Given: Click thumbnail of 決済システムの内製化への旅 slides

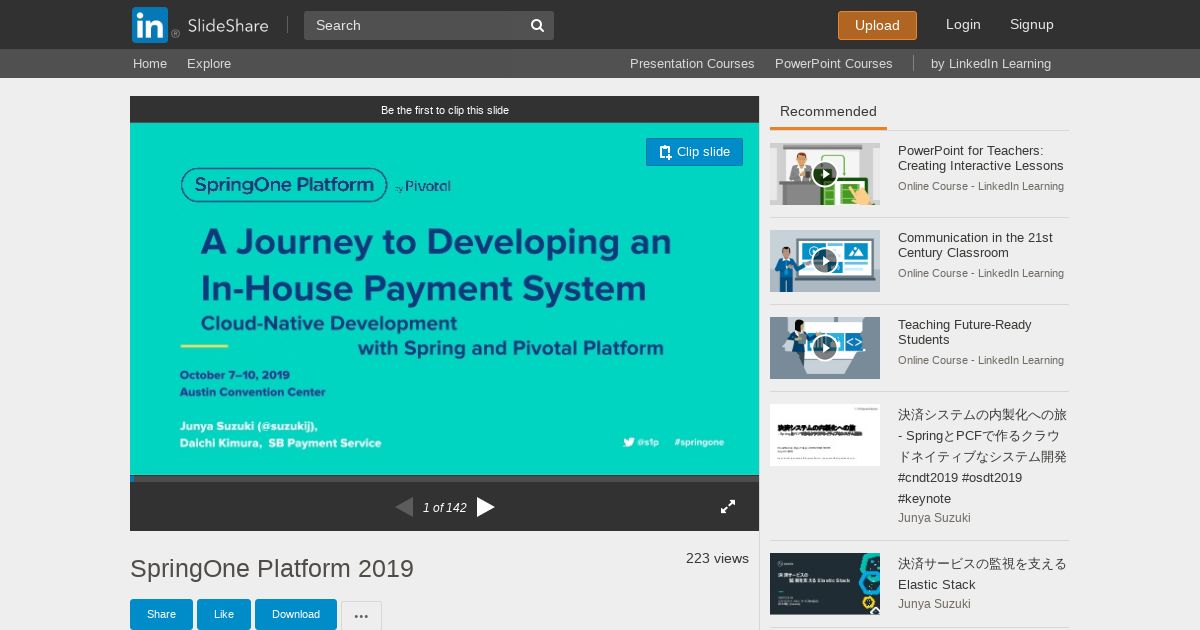Looking at the screenshot, I should click(825, 435).
